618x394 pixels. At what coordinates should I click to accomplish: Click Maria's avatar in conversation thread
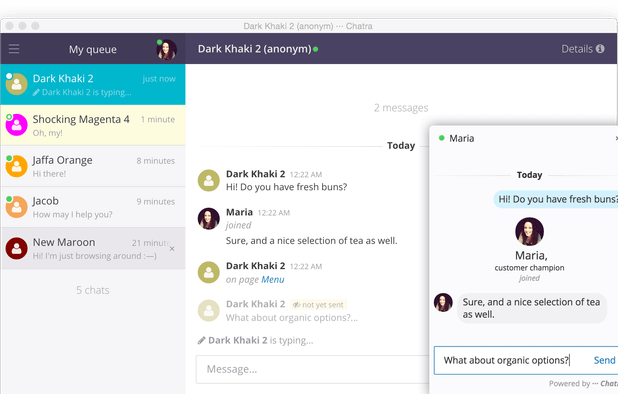coord(208,219)
